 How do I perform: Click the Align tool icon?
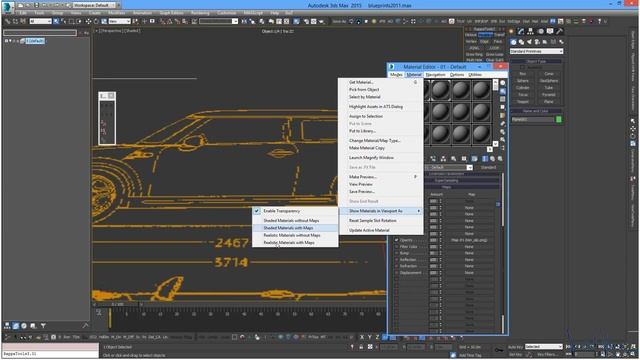pyautogui.click(x=252, y=21)
